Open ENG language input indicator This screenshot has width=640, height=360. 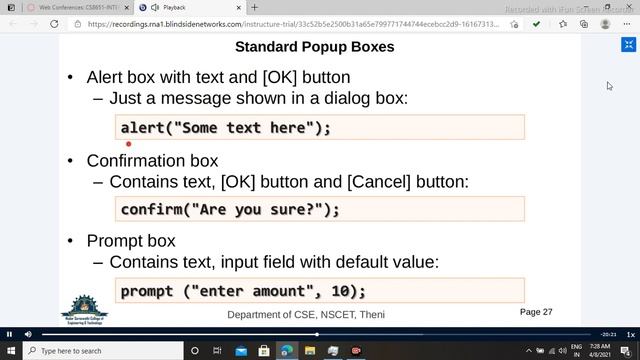[576, 351]
